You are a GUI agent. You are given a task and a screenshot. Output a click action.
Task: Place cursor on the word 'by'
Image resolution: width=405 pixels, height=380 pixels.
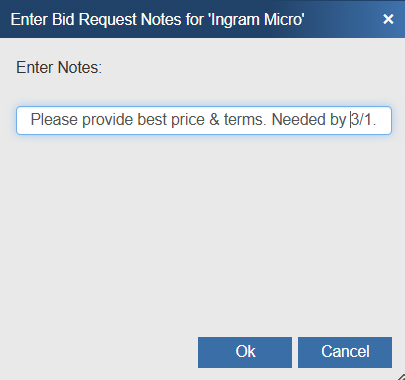(x=338, y=120)
